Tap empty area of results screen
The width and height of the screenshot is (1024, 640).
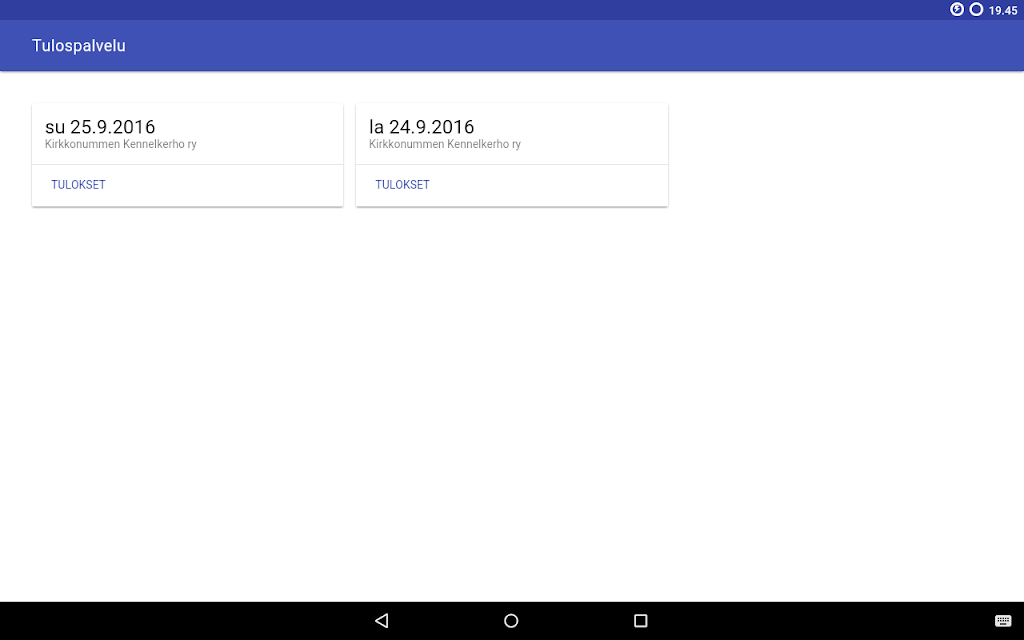[x=512, y=400]
